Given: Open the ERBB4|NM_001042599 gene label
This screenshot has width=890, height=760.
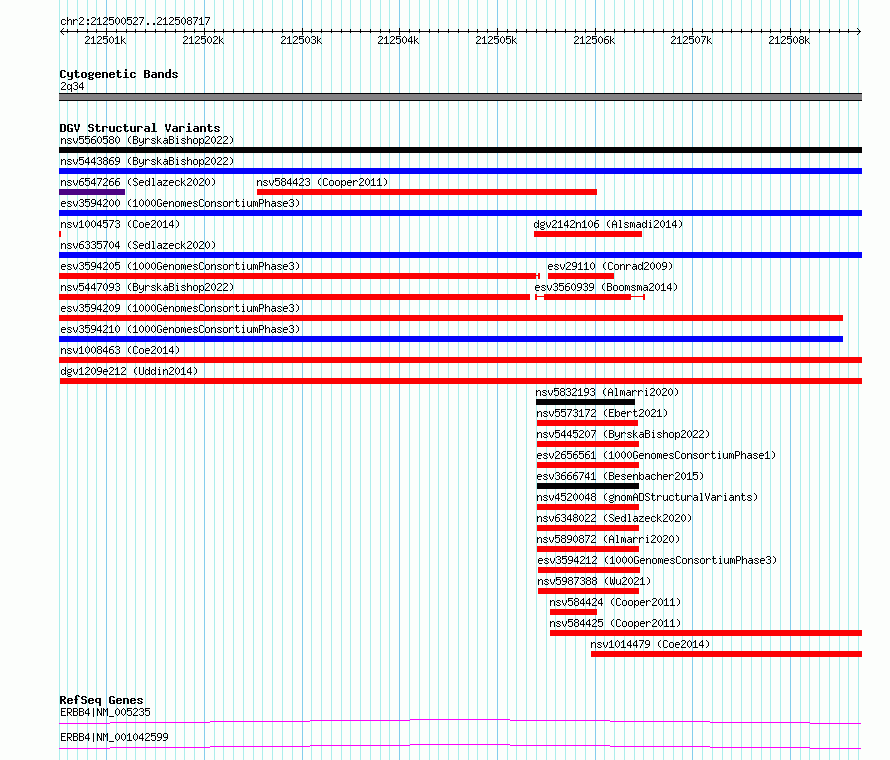Looking at the screenshot, I should [114, 737].
